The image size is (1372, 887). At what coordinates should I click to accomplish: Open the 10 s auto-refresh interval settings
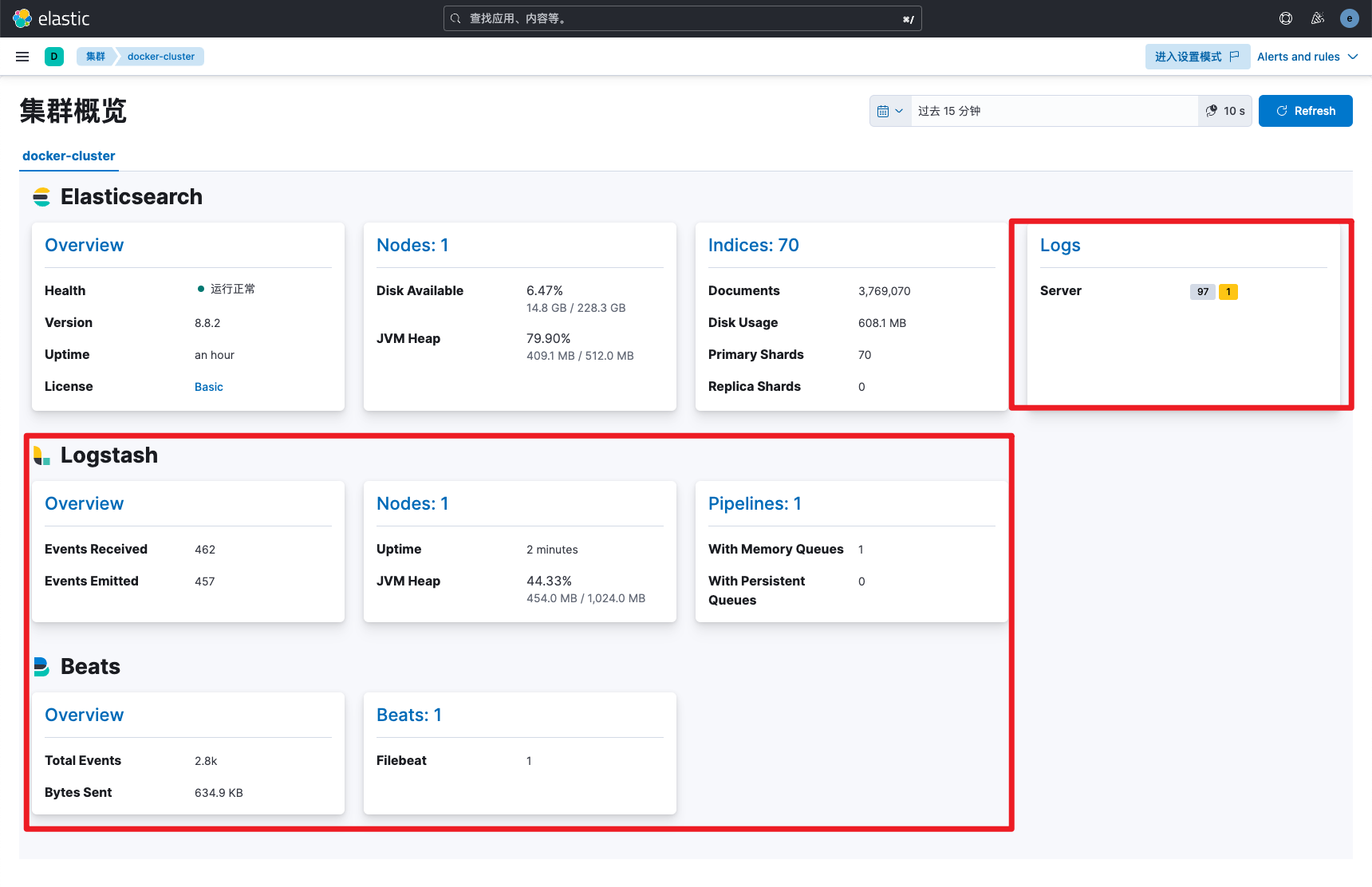click(x=1225, y=111)
